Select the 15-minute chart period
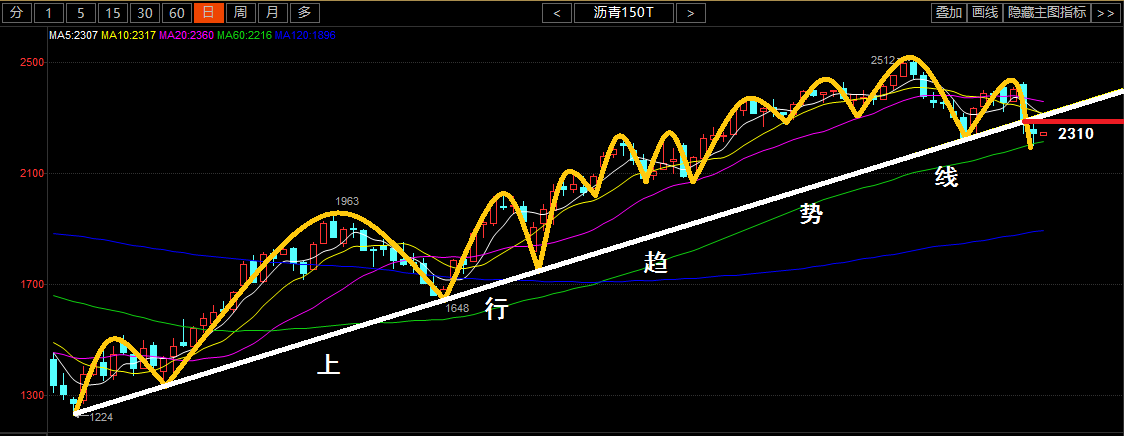Viewport: 1124px width, 436px height. (114, 13)
